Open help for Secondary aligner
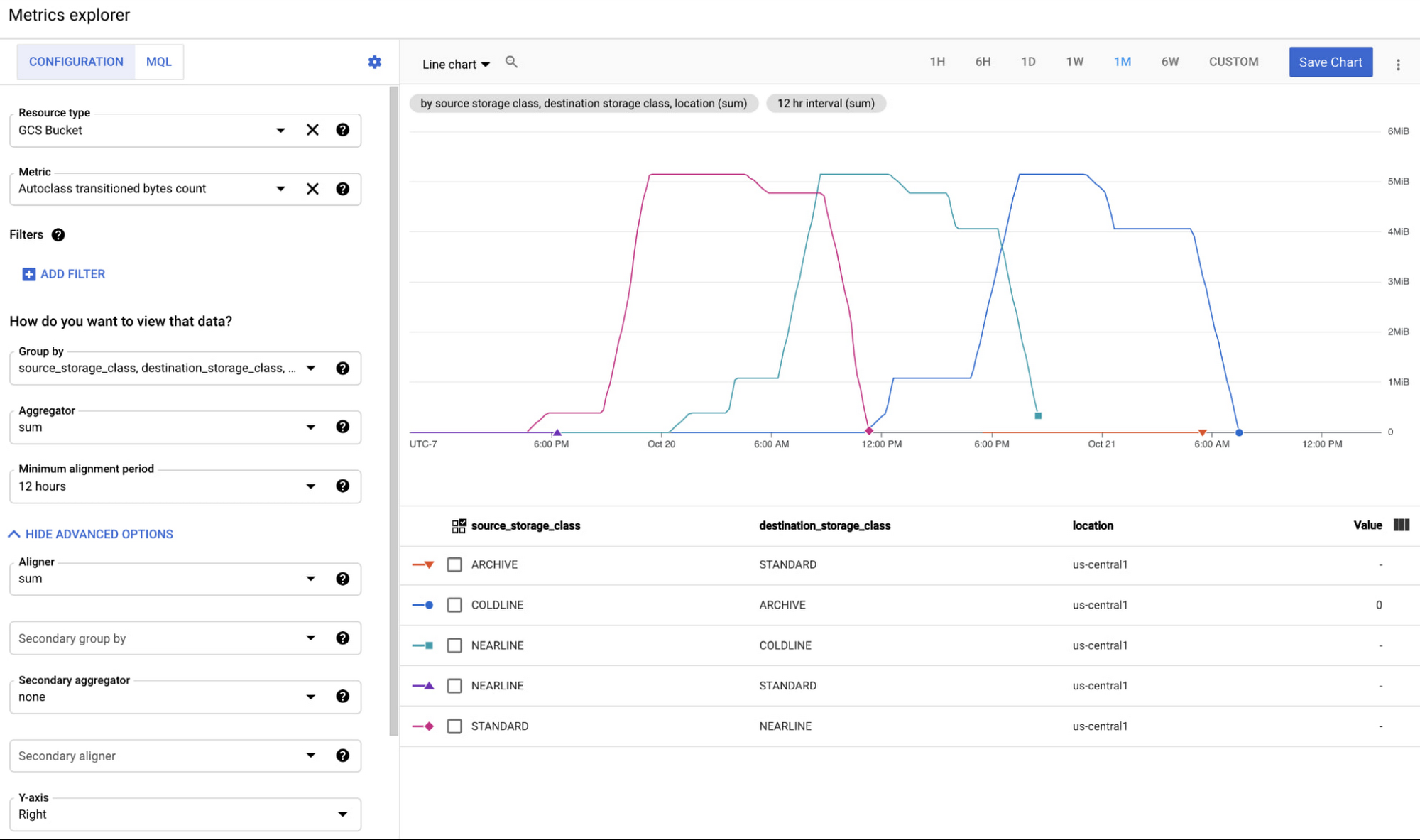Viewport: 1420px width, 840px height. coord(343,756)
